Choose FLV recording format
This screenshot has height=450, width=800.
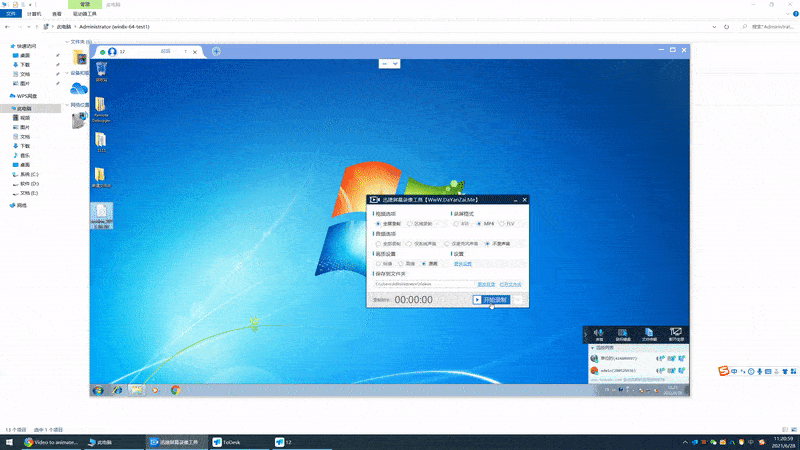[502, 224]
